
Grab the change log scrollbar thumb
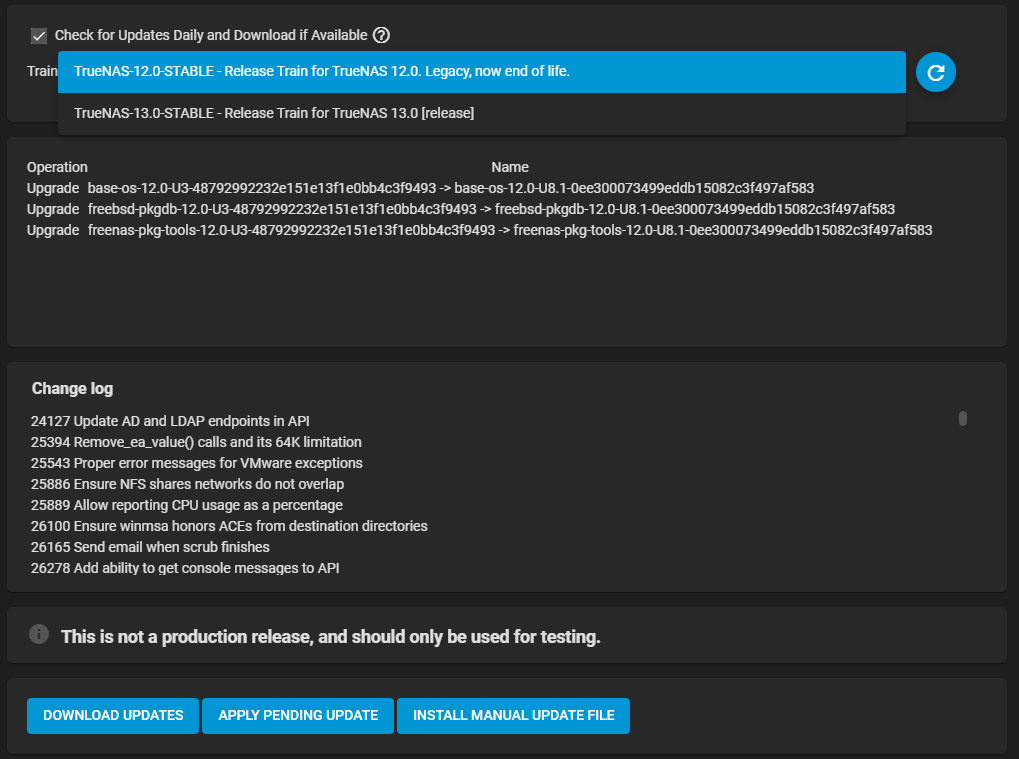click(x=962, y=418)
